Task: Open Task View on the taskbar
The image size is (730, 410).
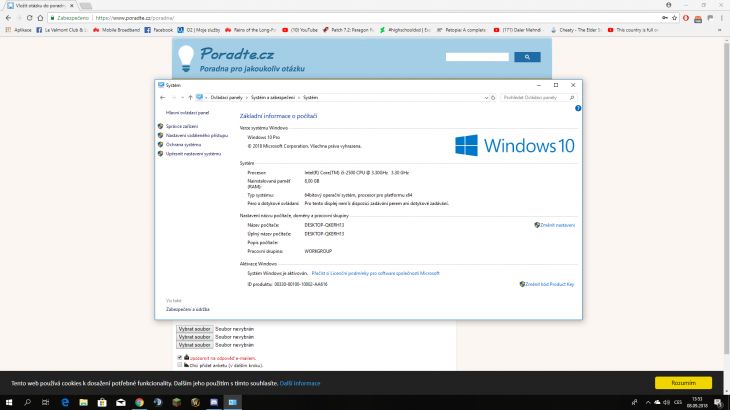Action: click(x=46, y=402)
